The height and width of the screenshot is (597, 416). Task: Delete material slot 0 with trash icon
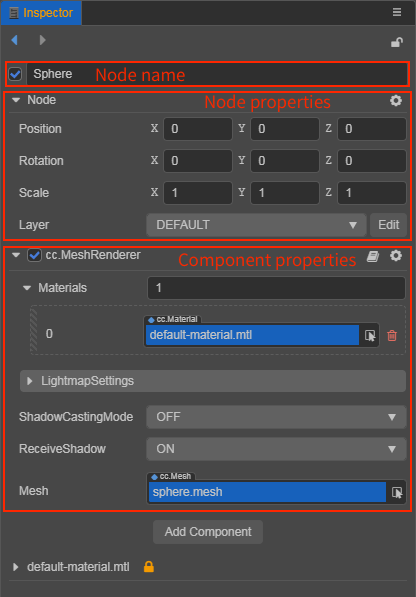tap(392, 335)
